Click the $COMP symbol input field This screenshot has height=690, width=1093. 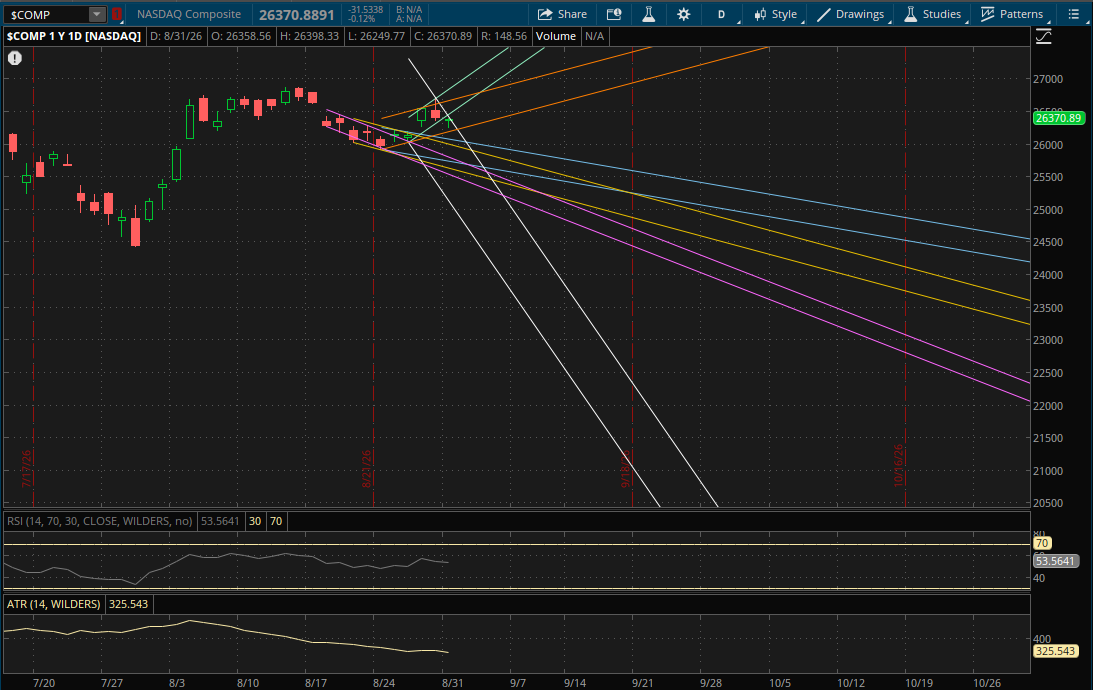click(47, 14)
